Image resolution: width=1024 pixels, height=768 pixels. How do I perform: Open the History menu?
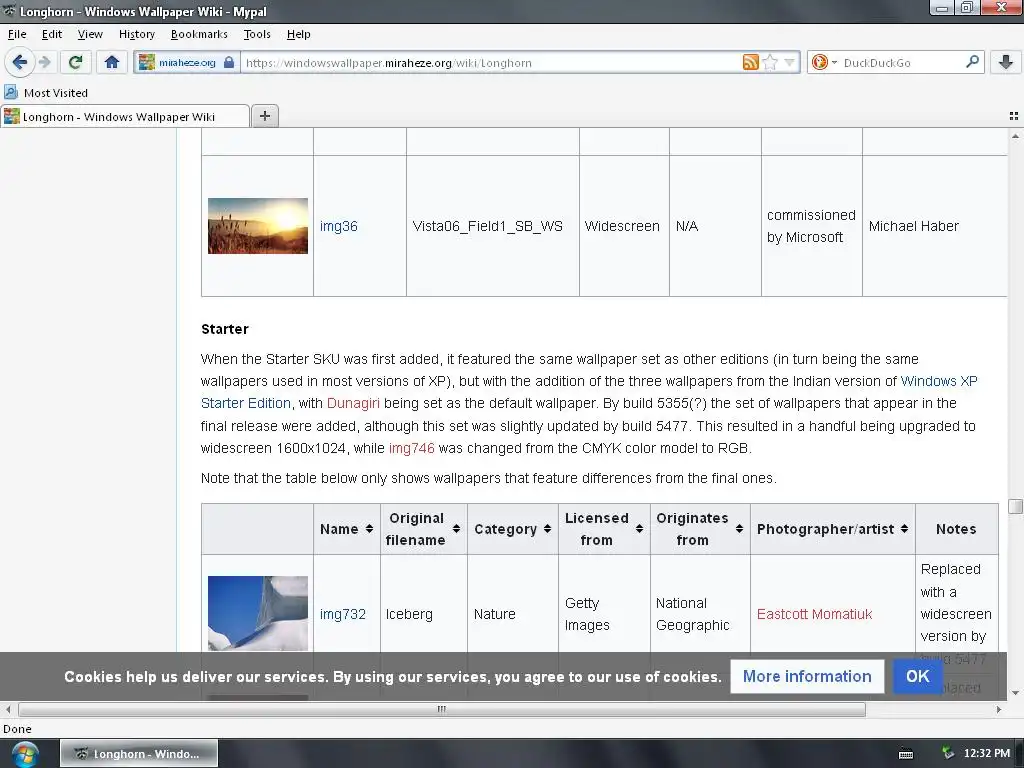tap(136, 34)
